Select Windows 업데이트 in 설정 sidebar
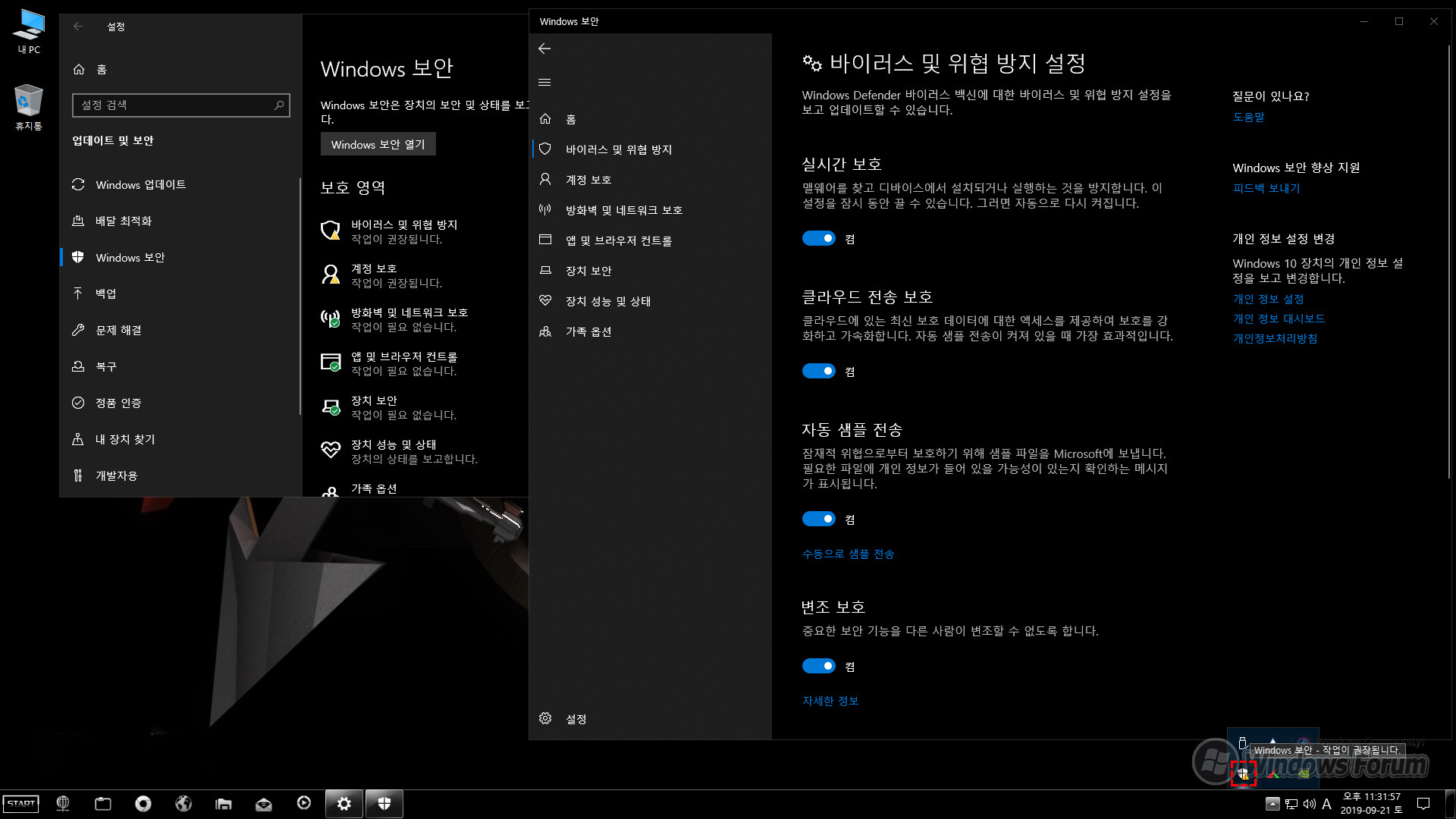This screenshot has height=819, width=1456. 180,184
